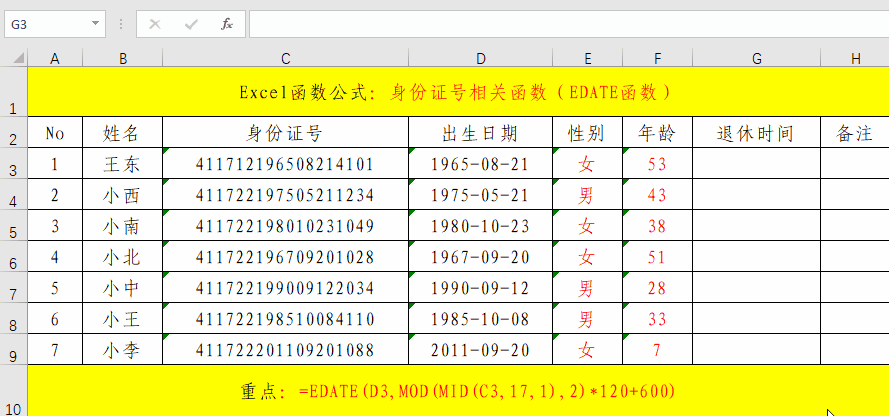889x416 pixels.
Task: Click the 姓名 header cell
Action: [x=122, y=133]
